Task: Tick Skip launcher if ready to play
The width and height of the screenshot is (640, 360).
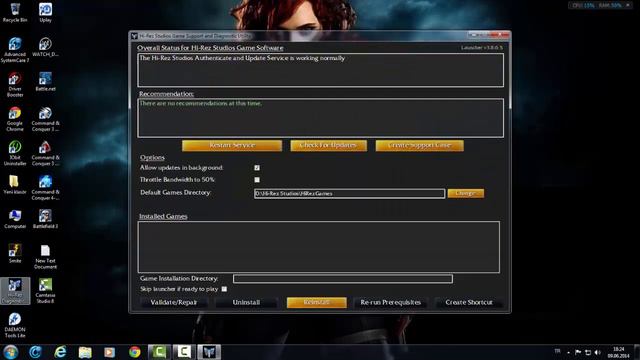Action: (x=224, y=289)
